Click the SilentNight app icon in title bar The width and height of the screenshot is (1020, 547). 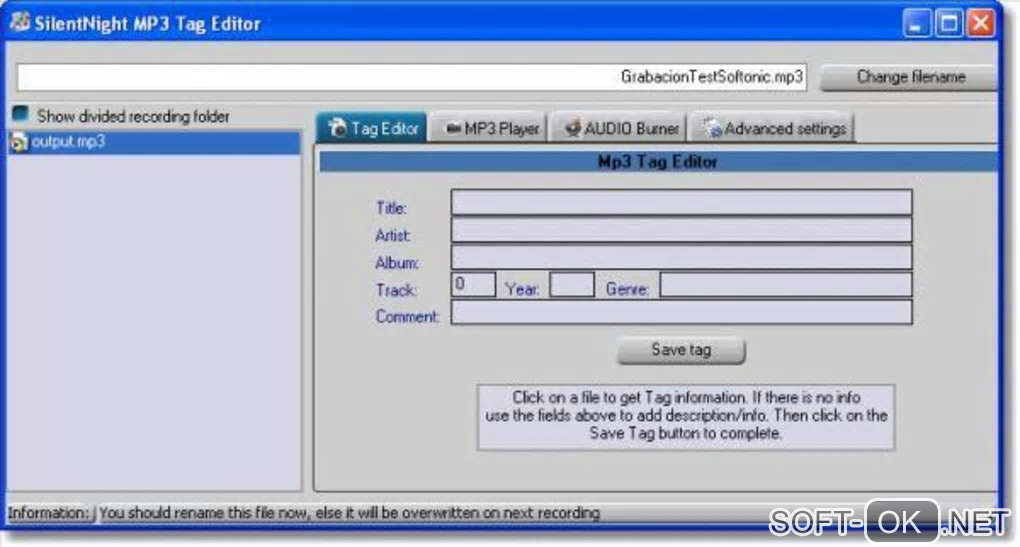point(20,23)
